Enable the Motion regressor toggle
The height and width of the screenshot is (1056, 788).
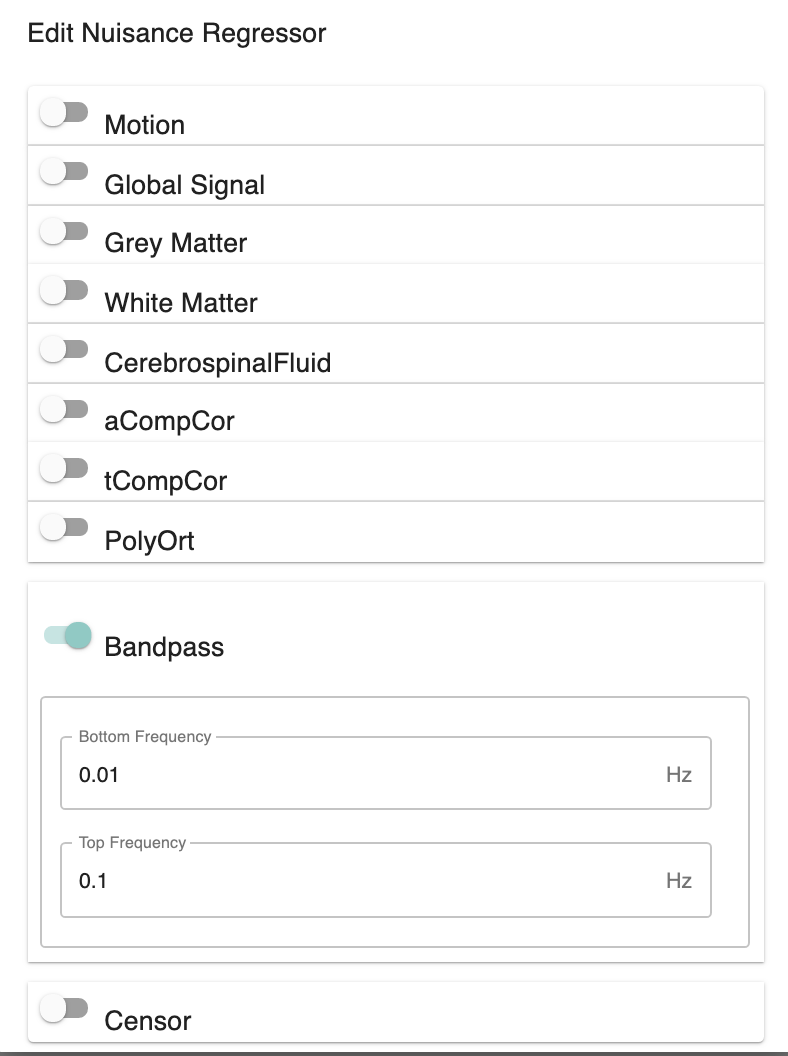click(65, 112)
